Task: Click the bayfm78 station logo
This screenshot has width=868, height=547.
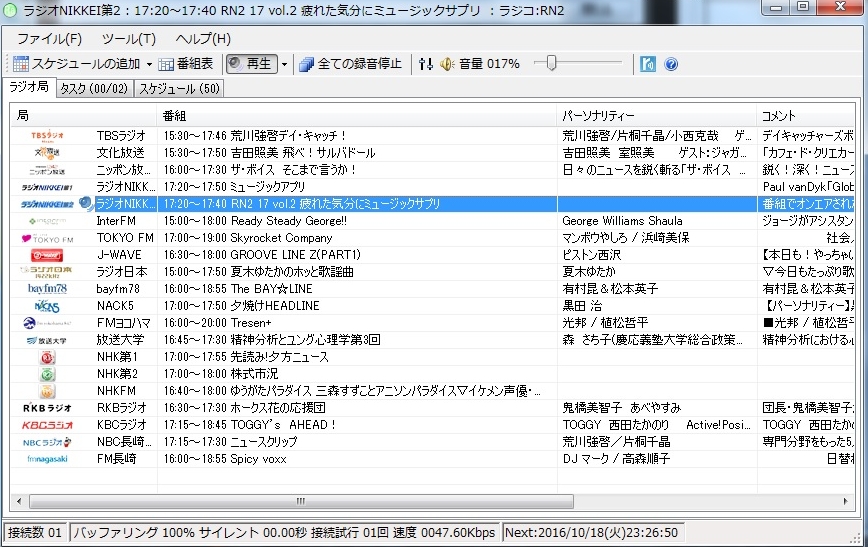Action: coord(47,289)
